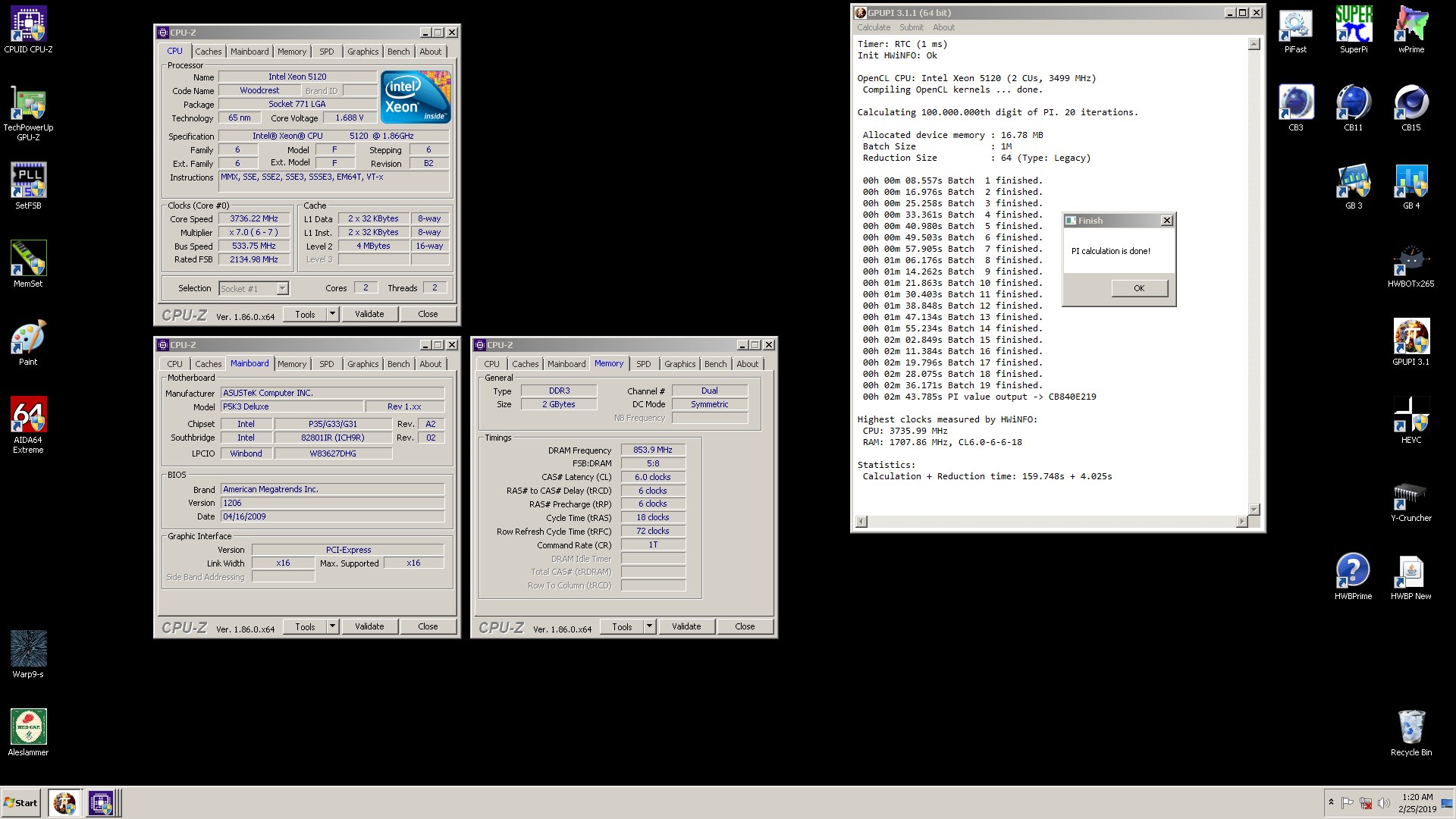Switch to Caches tab in CPU window
1456x819 pixels.
208,52
